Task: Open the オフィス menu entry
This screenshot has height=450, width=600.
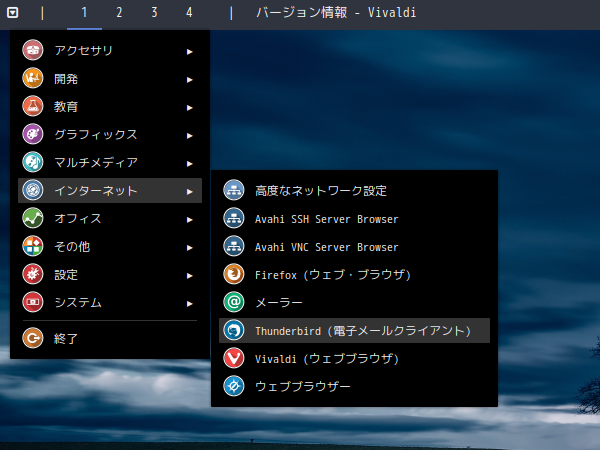Action: click(110, 218)
